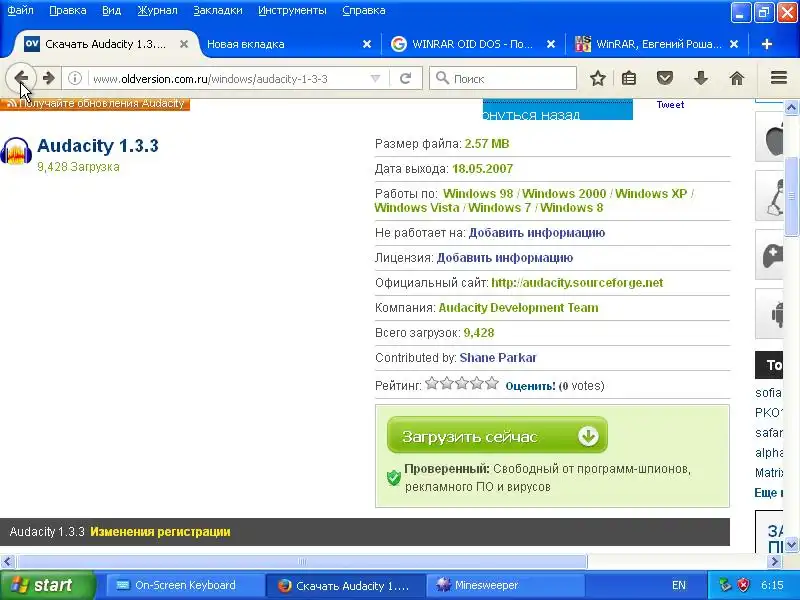Open the Справка menu

coord(364,10)
